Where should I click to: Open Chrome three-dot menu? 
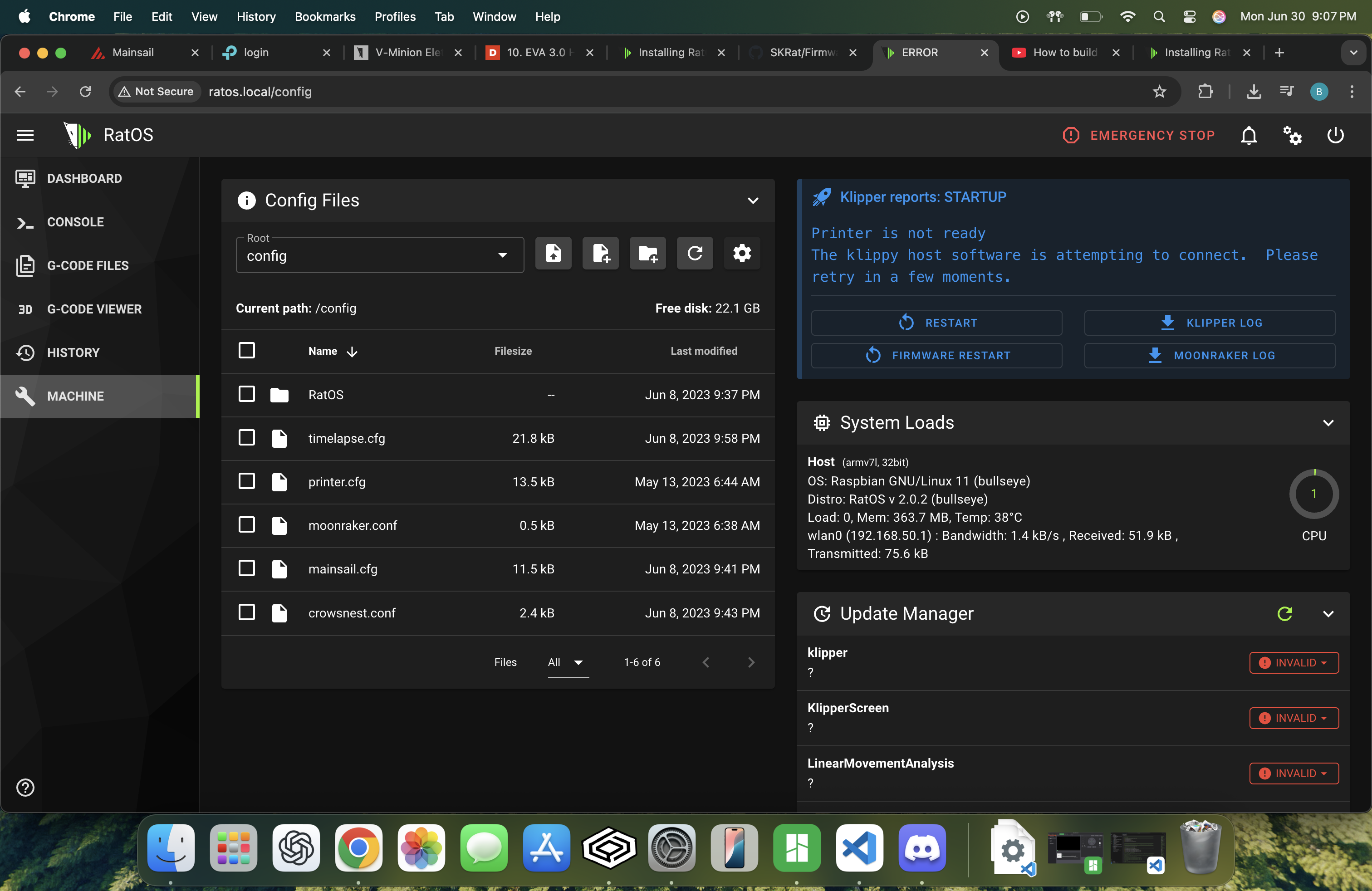(x=1351, y=92)
